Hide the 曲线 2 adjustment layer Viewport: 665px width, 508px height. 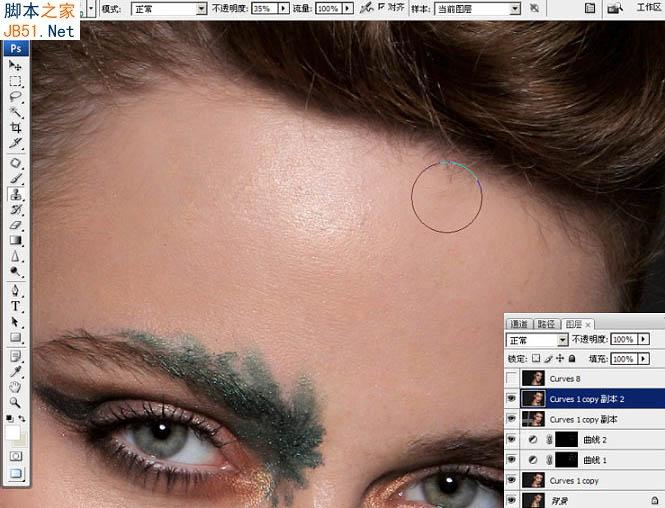click(512, 439)
